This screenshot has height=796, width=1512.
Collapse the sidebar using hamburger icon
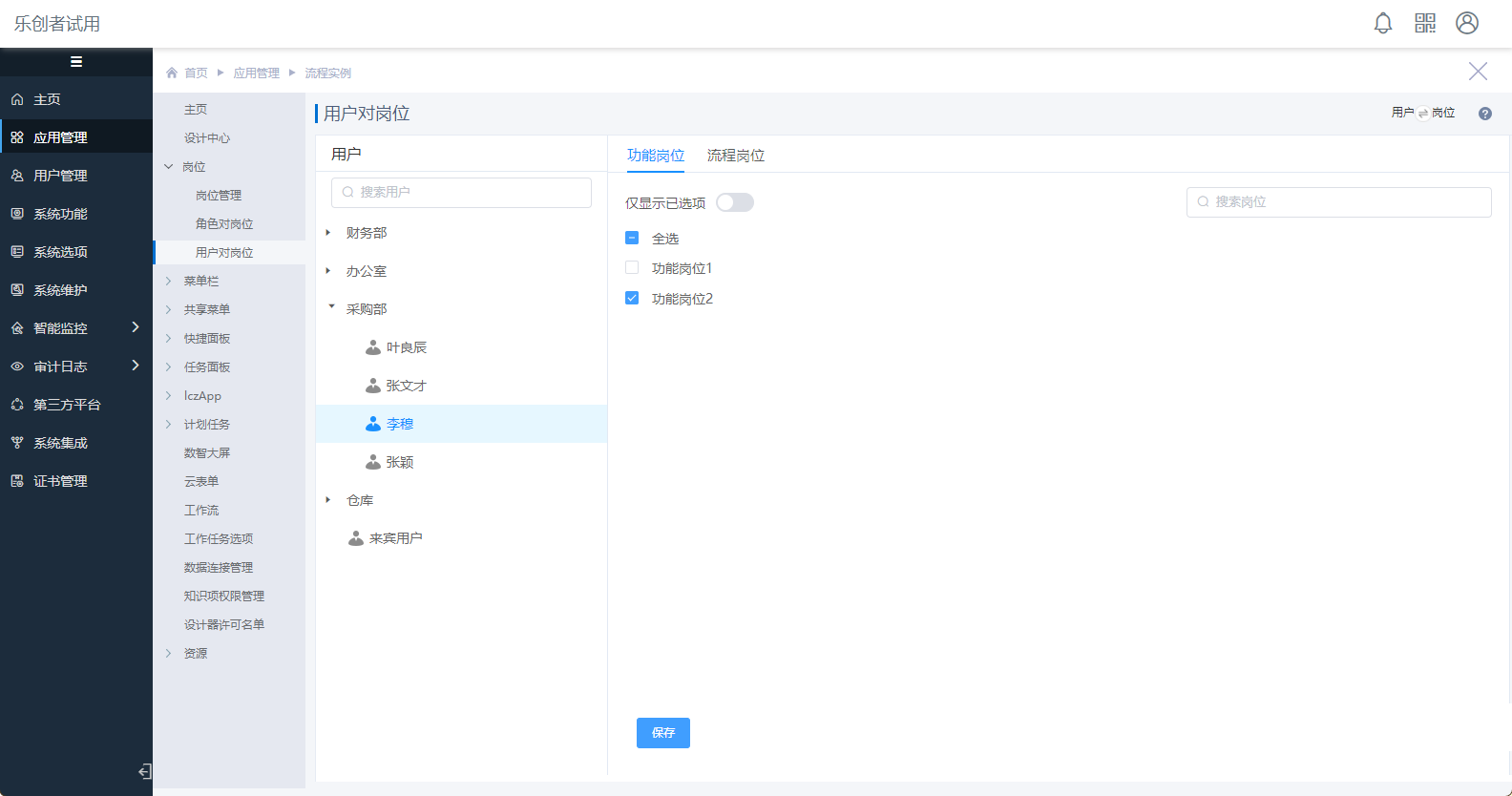76,62
